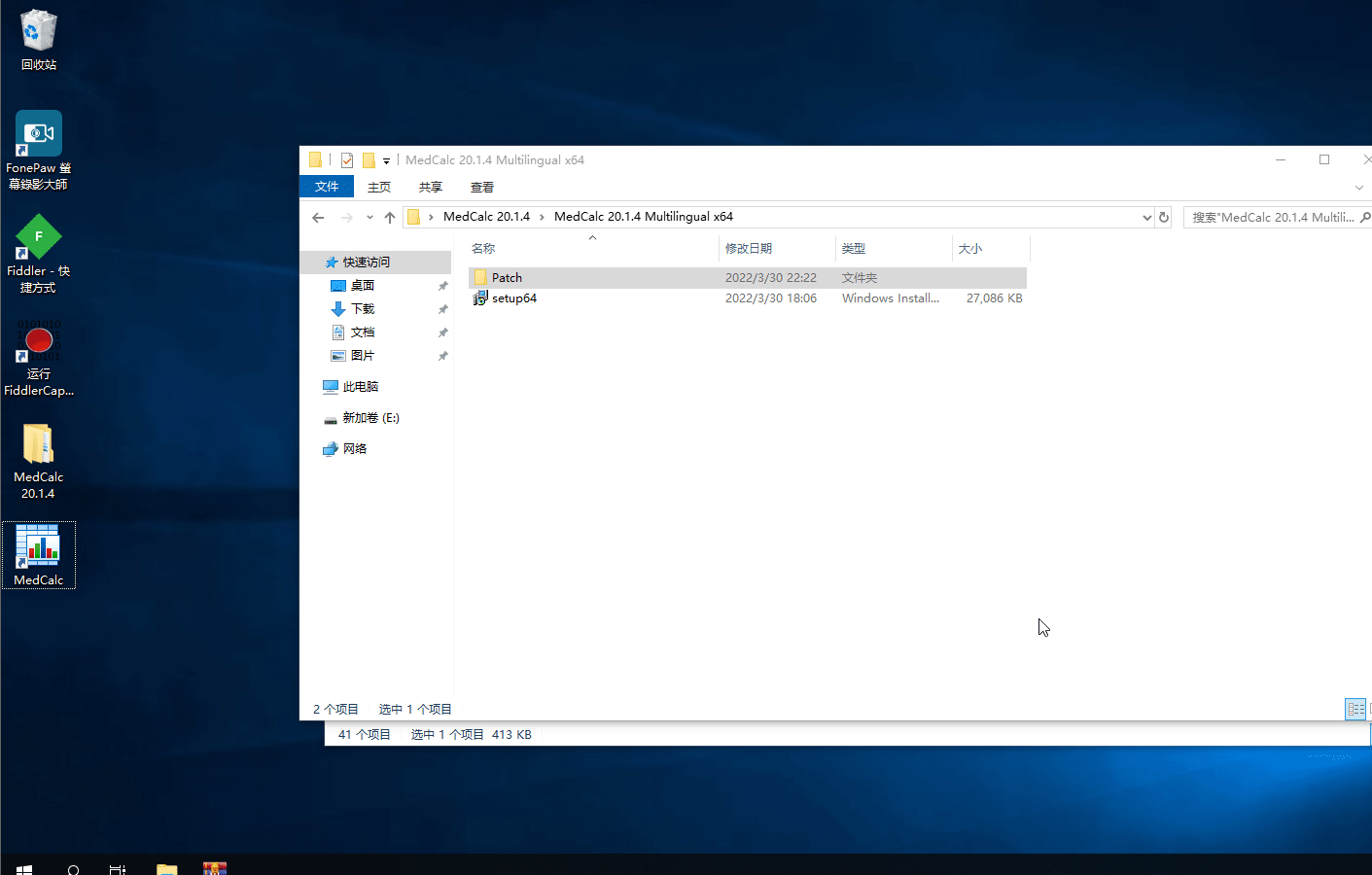Click the colorful app icon on taskbar

(x=215, y=869)
